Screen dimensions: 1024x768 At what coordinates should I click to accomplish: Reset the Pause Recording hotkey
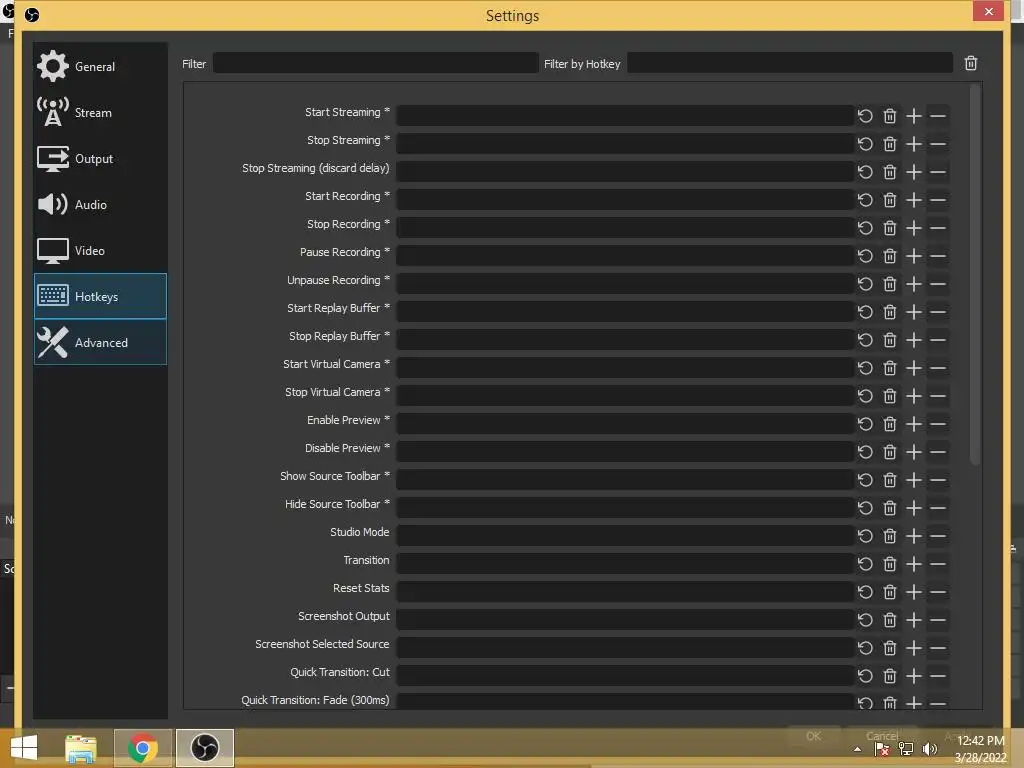pos(865,257)
